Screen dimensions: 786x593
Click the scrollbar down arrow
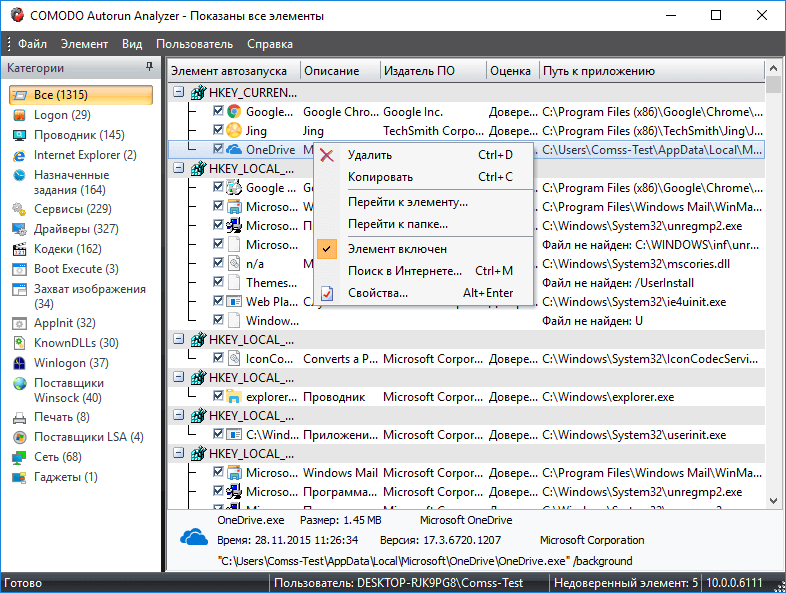click(773, 500)
